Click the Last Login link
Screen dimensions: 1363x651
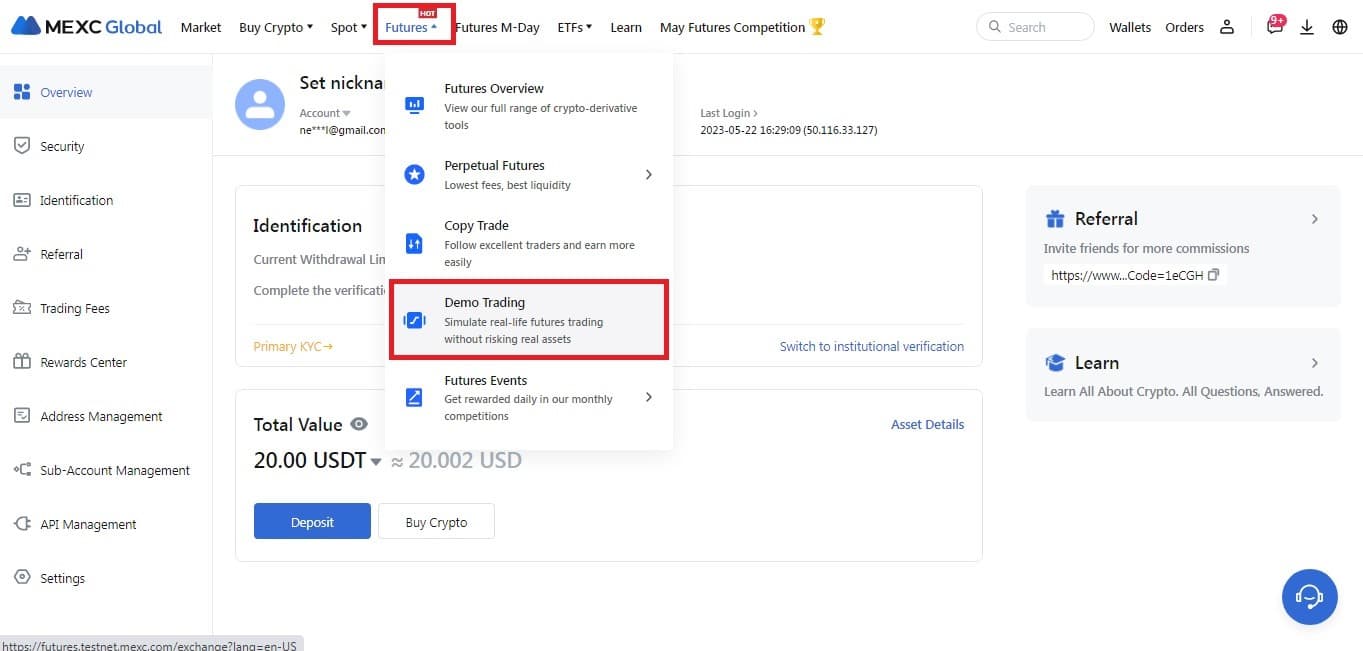pyautogui.click(x=729, y=113)
